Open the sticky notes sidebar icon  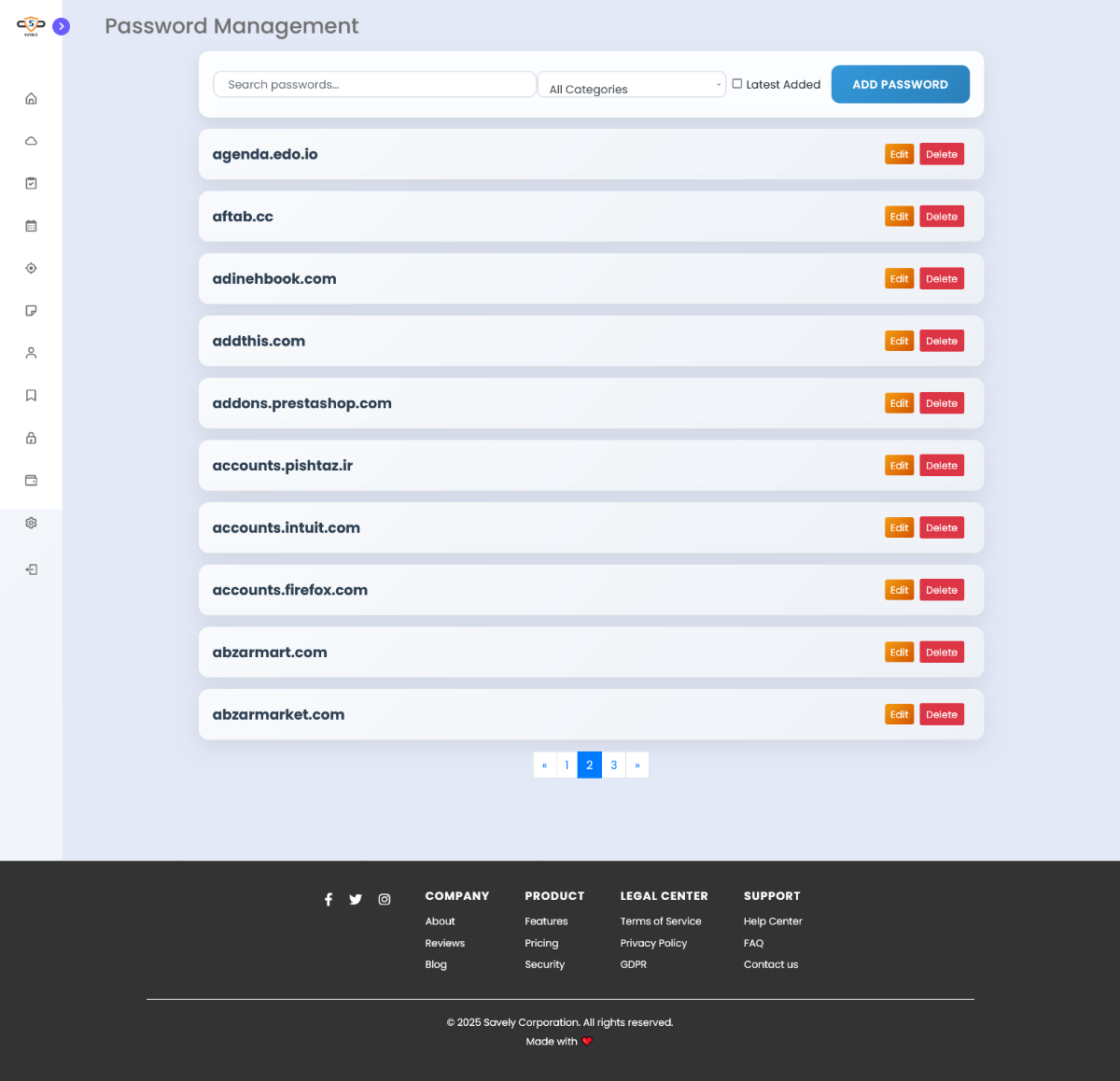point(31,311)
